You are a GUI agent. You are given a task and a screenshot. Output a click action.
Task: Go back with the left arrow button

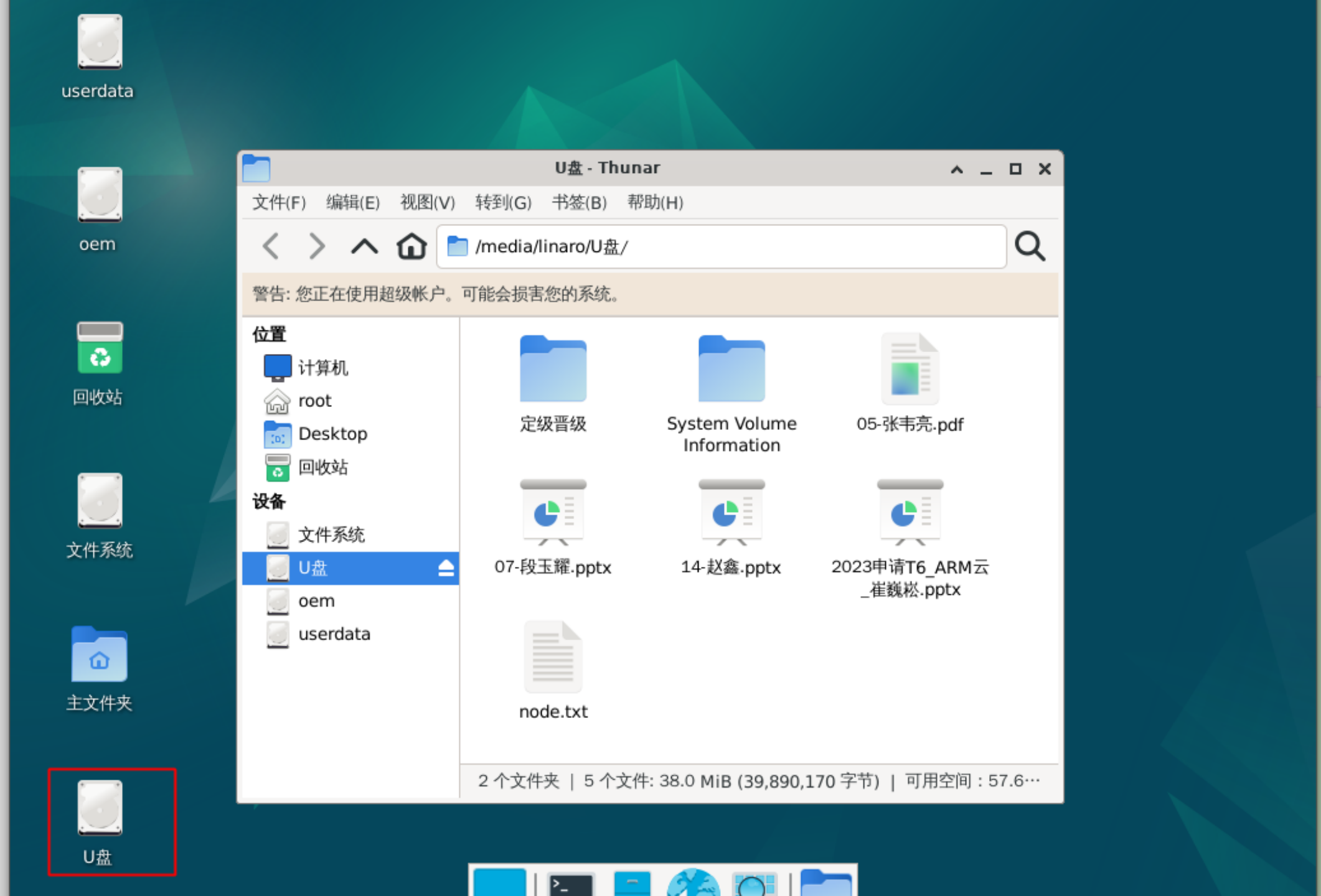[x=271, y=246]
